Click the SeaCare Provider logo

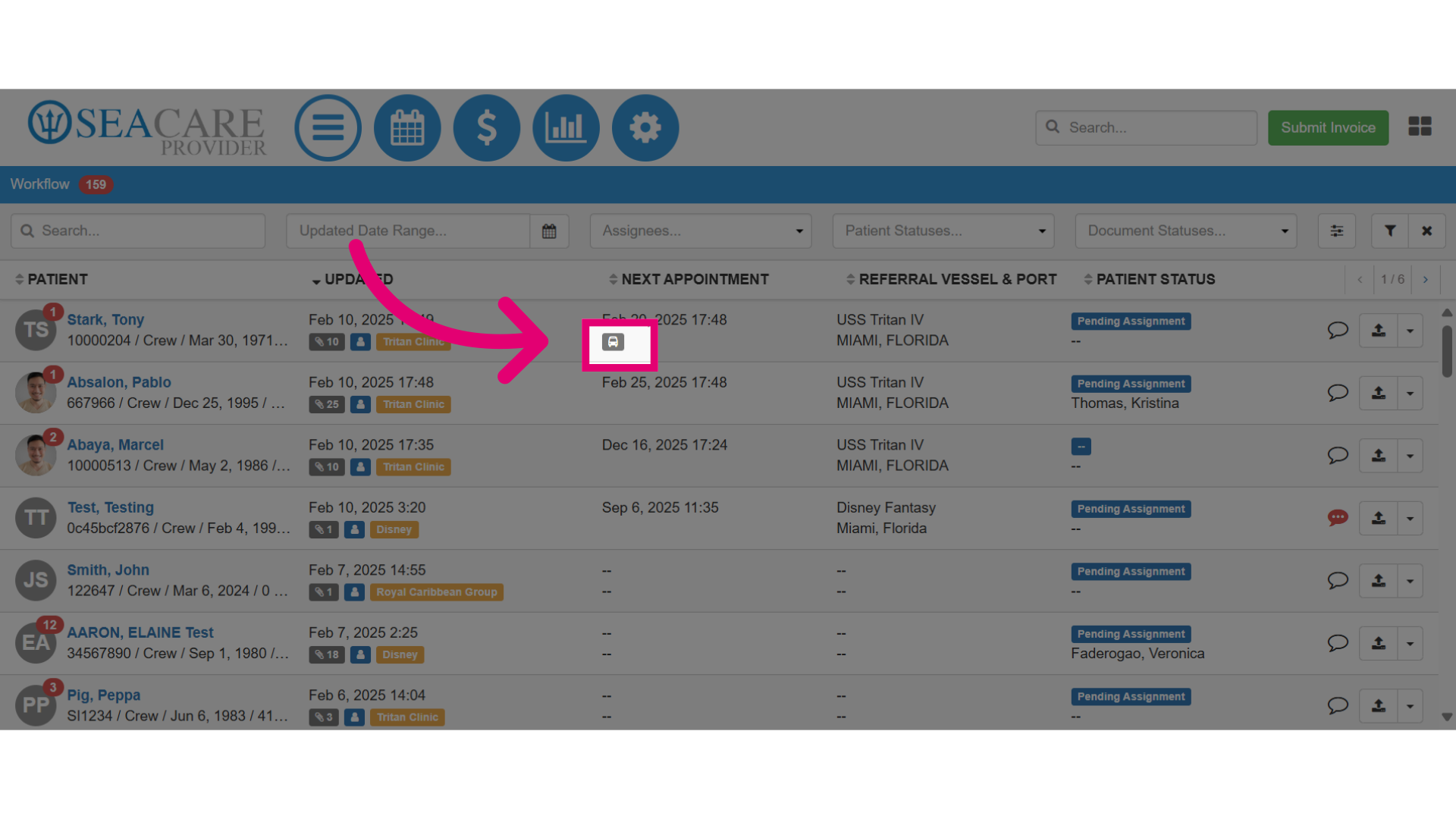[x=146, y=127]
